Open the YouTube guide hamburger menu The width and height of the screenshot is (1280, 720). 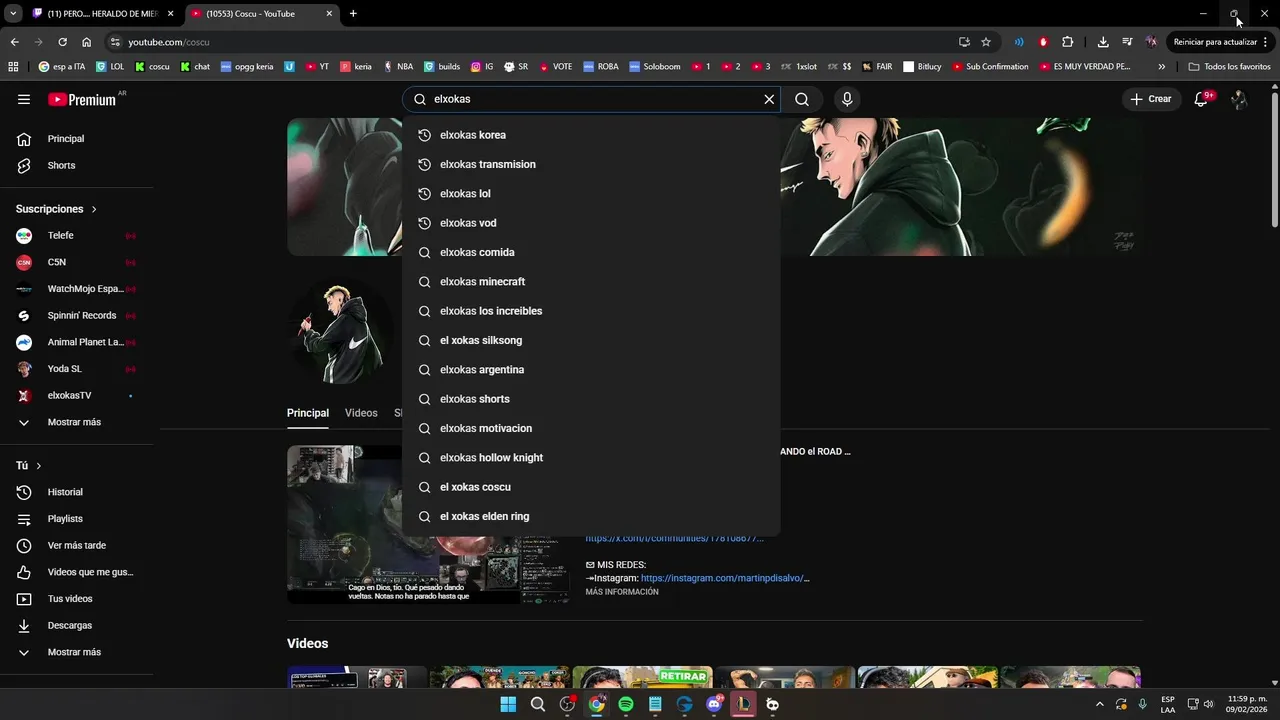click(x=24, y=99)
